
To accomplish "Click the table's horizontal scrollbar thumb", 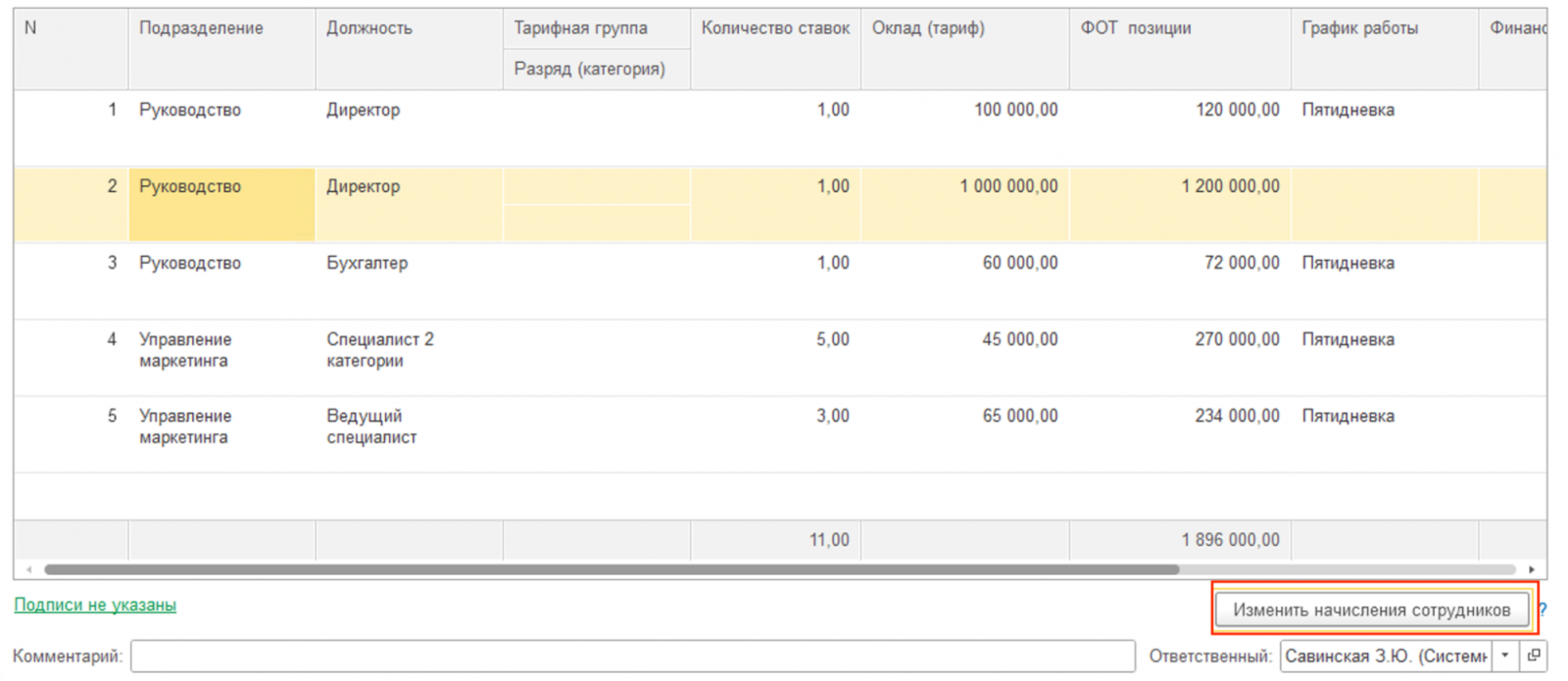I will coord(612,569).
